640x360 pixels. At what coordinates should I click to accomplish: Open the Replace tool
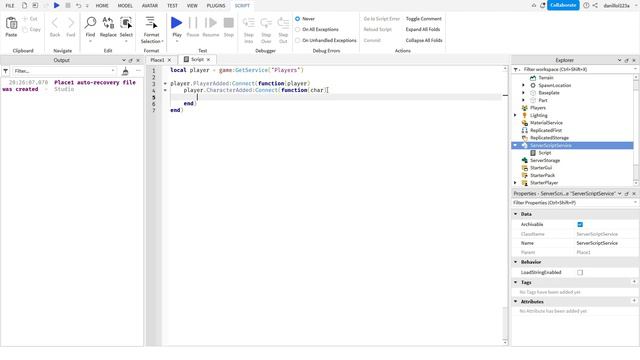coord(108,23)
